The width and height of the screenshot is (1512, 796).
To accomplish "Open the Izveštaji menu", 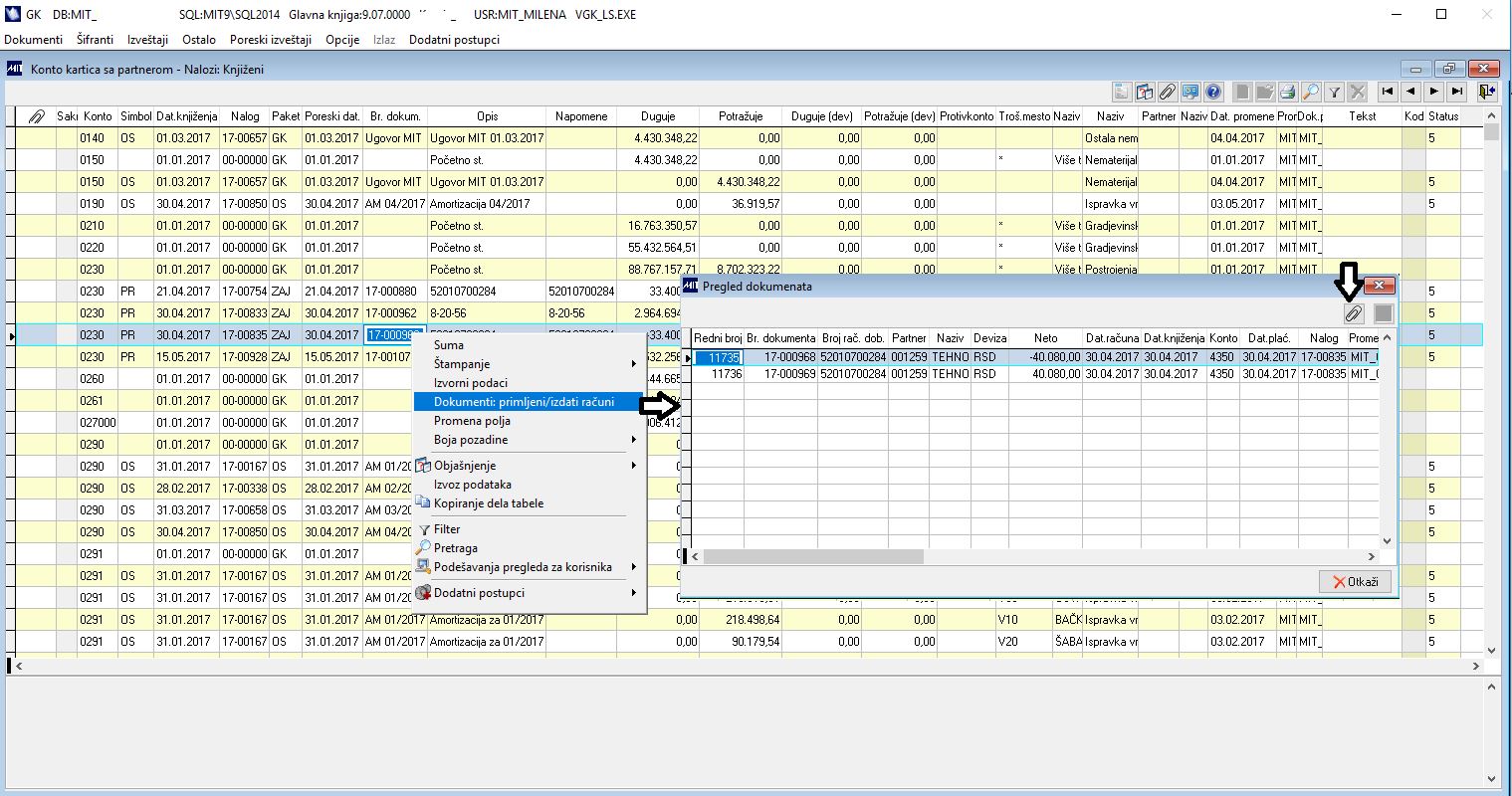I will click(x=149, y=40).
